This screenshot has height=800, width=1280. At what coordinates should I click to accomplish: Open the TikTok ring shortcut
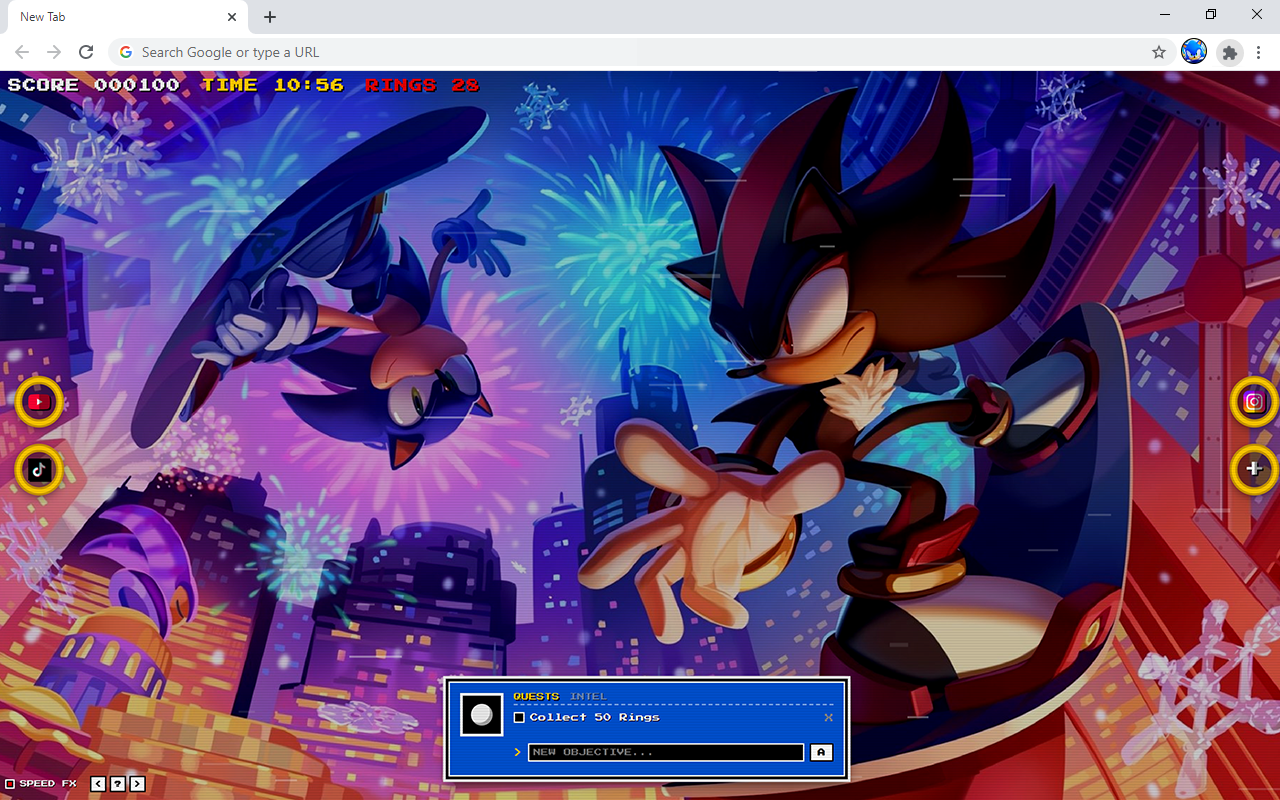coord(39,470)
